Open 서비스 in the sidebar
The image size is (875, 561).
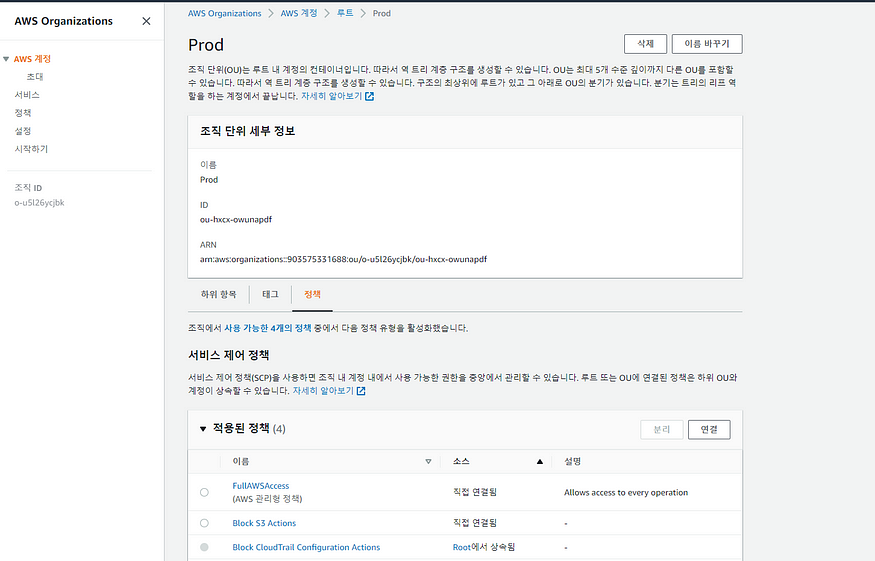(x=27, y=95)
